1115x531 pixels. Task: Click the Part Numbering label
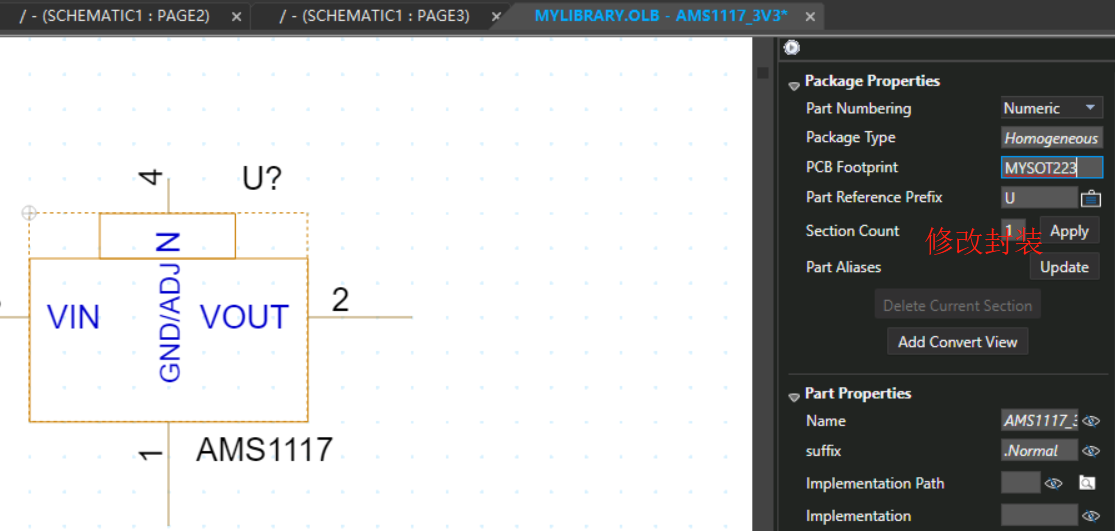[x=858, y=109]
